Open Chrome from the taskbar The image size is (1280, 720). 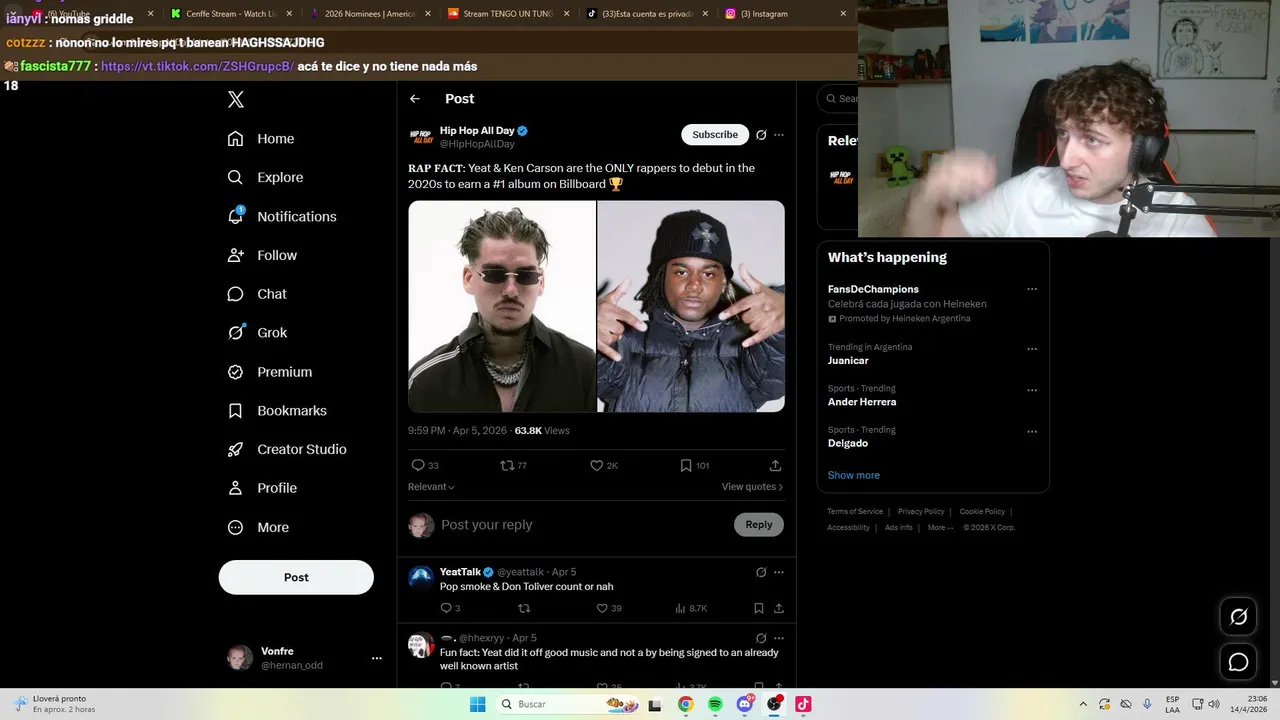tap(685, 704)
